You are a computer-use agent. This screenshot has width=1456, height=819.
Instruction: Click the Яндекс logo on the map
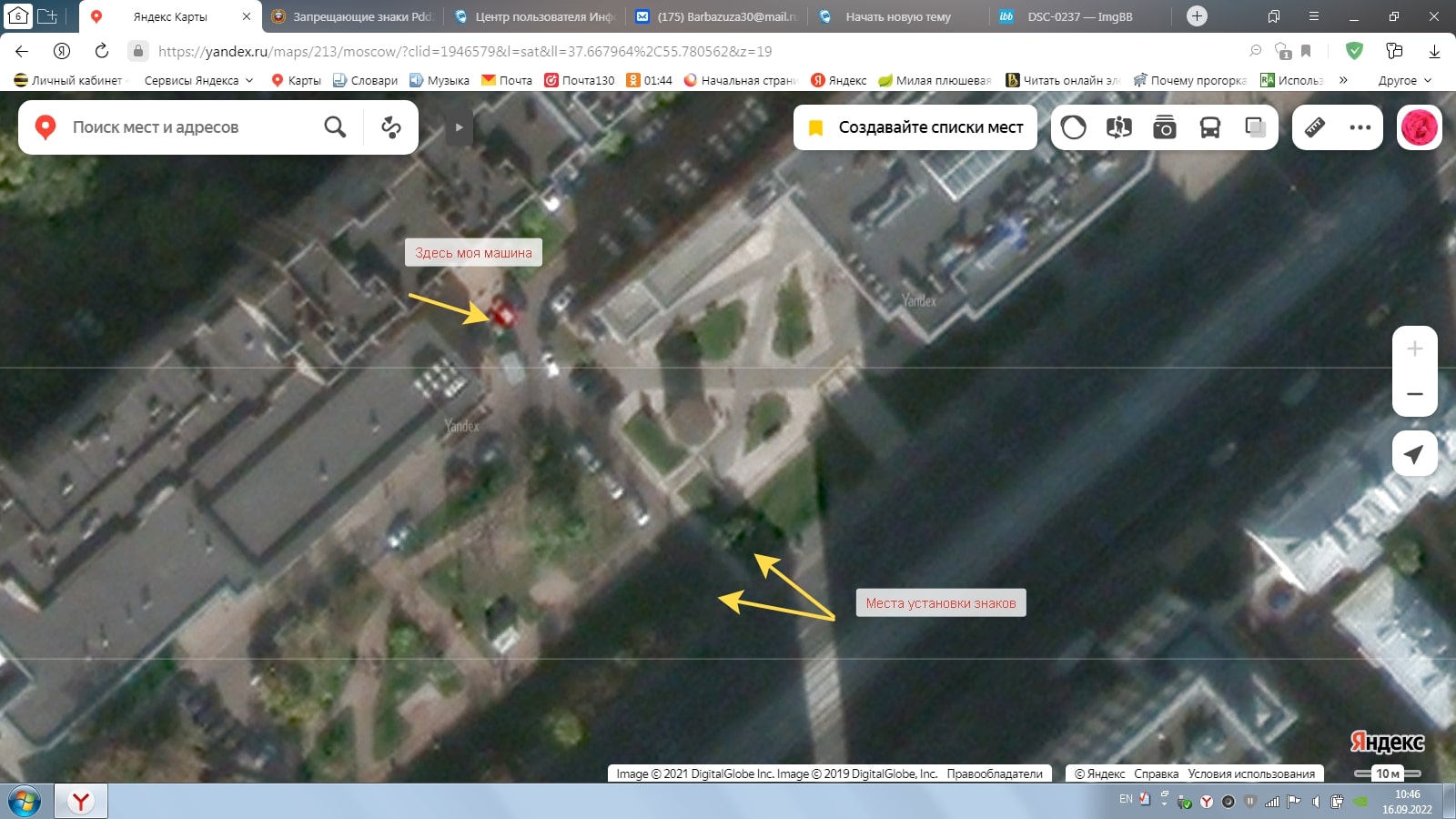pyautogui.click(x=1387, y=742)
